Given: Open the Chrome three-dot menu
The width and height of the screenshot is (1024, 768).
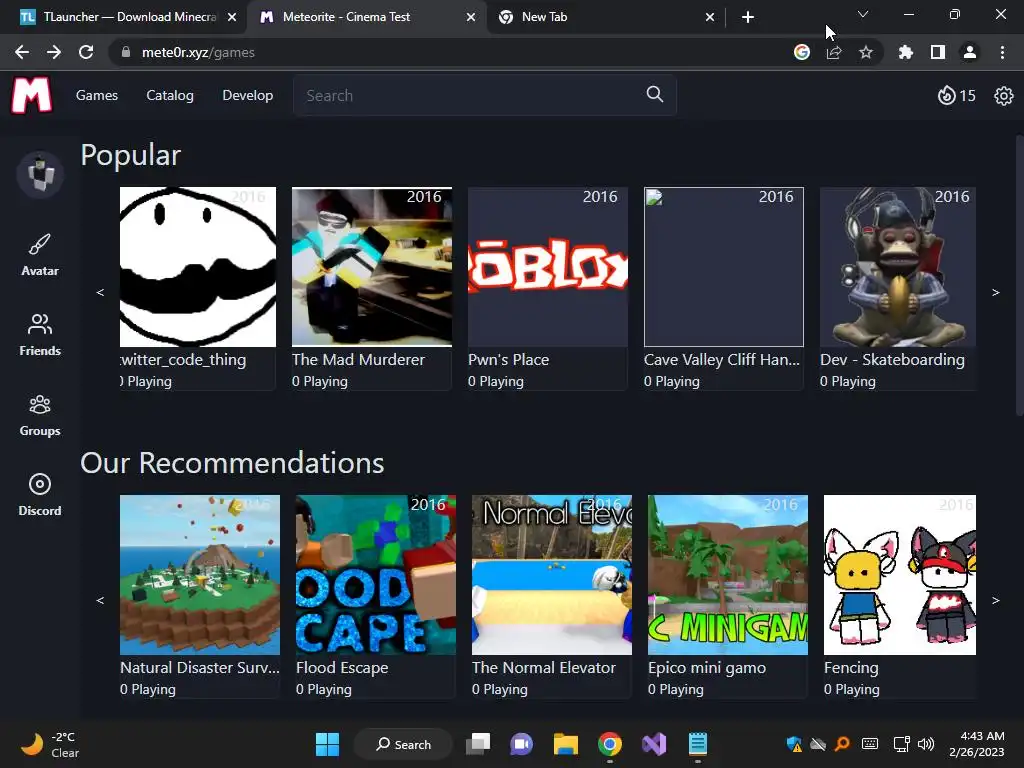Looking at the screenshot, I should [1002, 52].
